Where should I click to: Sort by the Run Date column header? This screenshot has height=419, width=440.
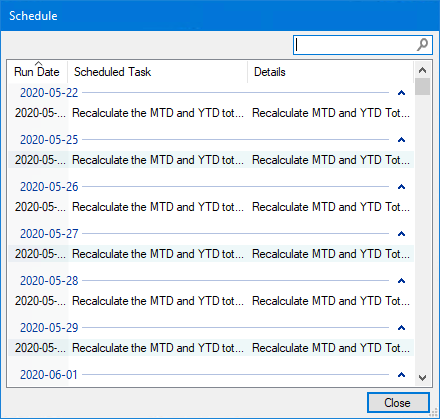tap(37, 72)
